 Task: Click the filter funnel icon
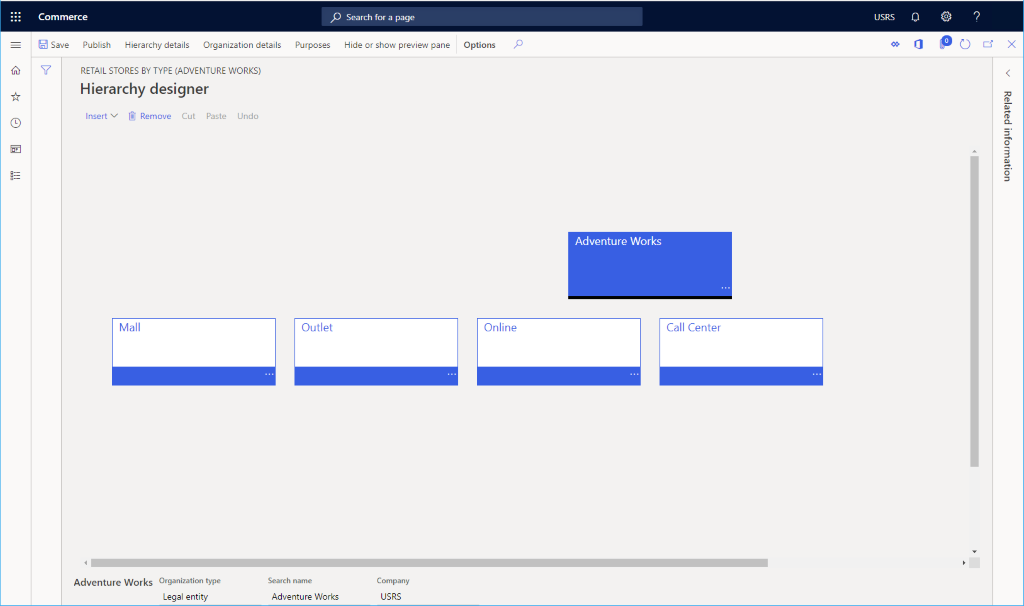(x=46, y=70)
